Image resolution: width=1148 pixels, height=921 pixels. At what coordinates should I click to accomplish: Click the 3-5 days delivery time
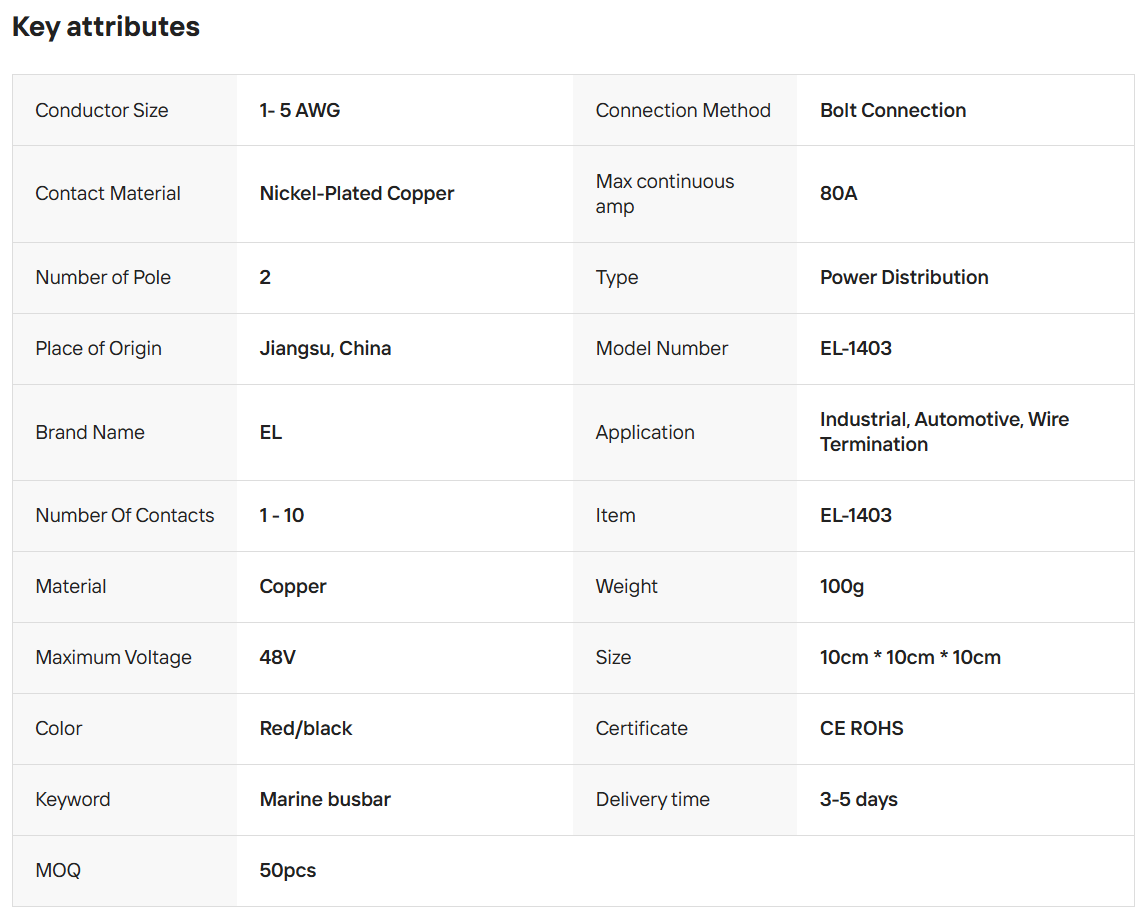[859, 799]
